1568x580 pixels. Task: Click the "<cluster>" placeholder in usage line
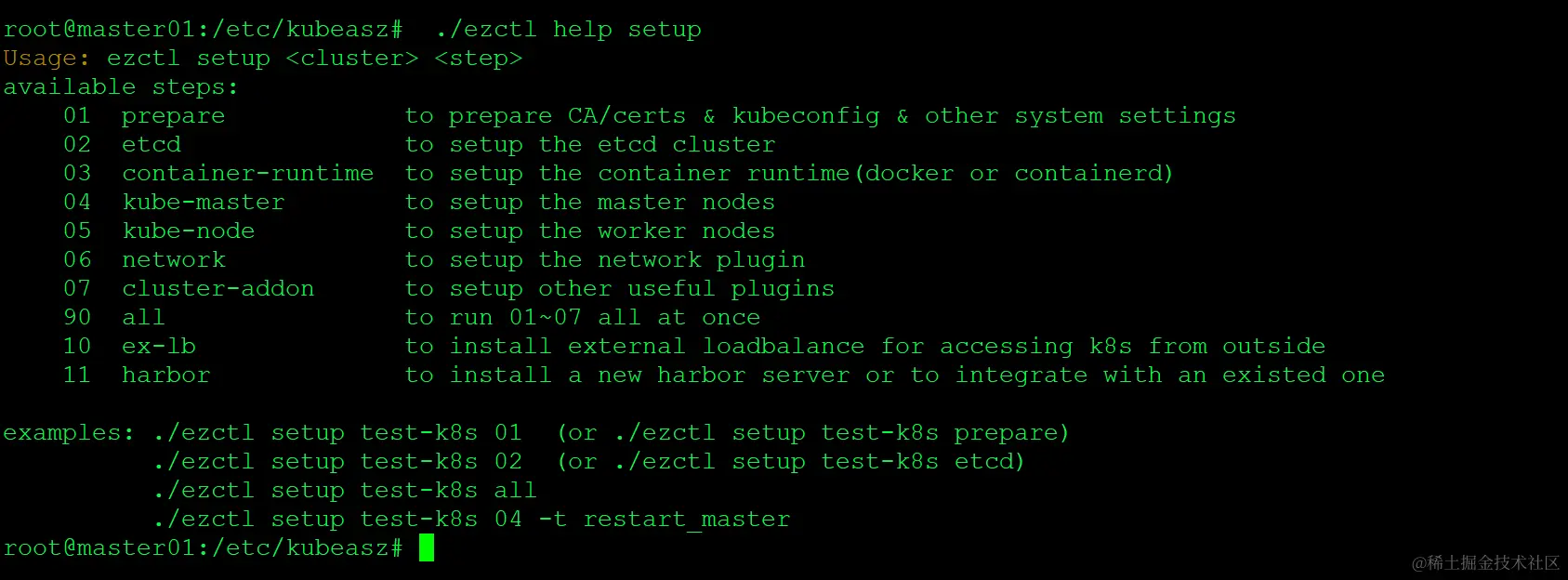[352, 59]
